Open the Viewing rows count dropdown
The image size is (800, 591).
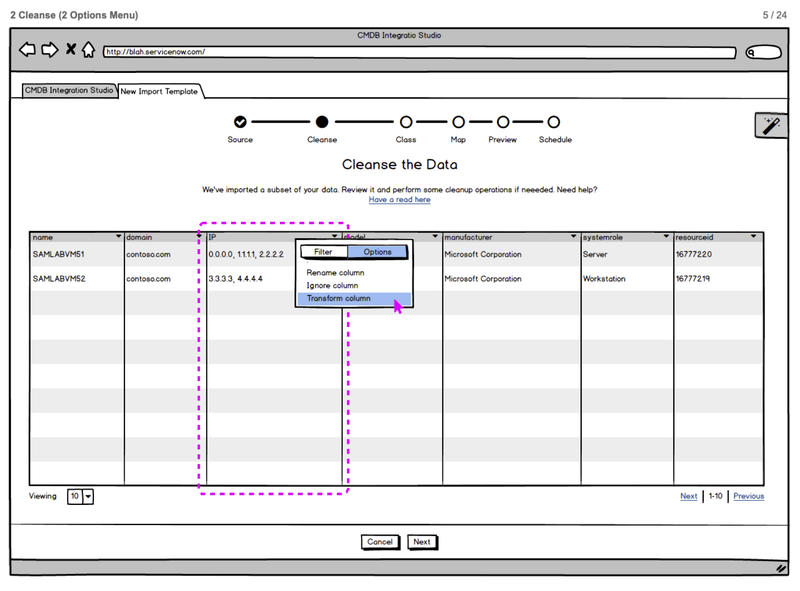pos(80,496)
